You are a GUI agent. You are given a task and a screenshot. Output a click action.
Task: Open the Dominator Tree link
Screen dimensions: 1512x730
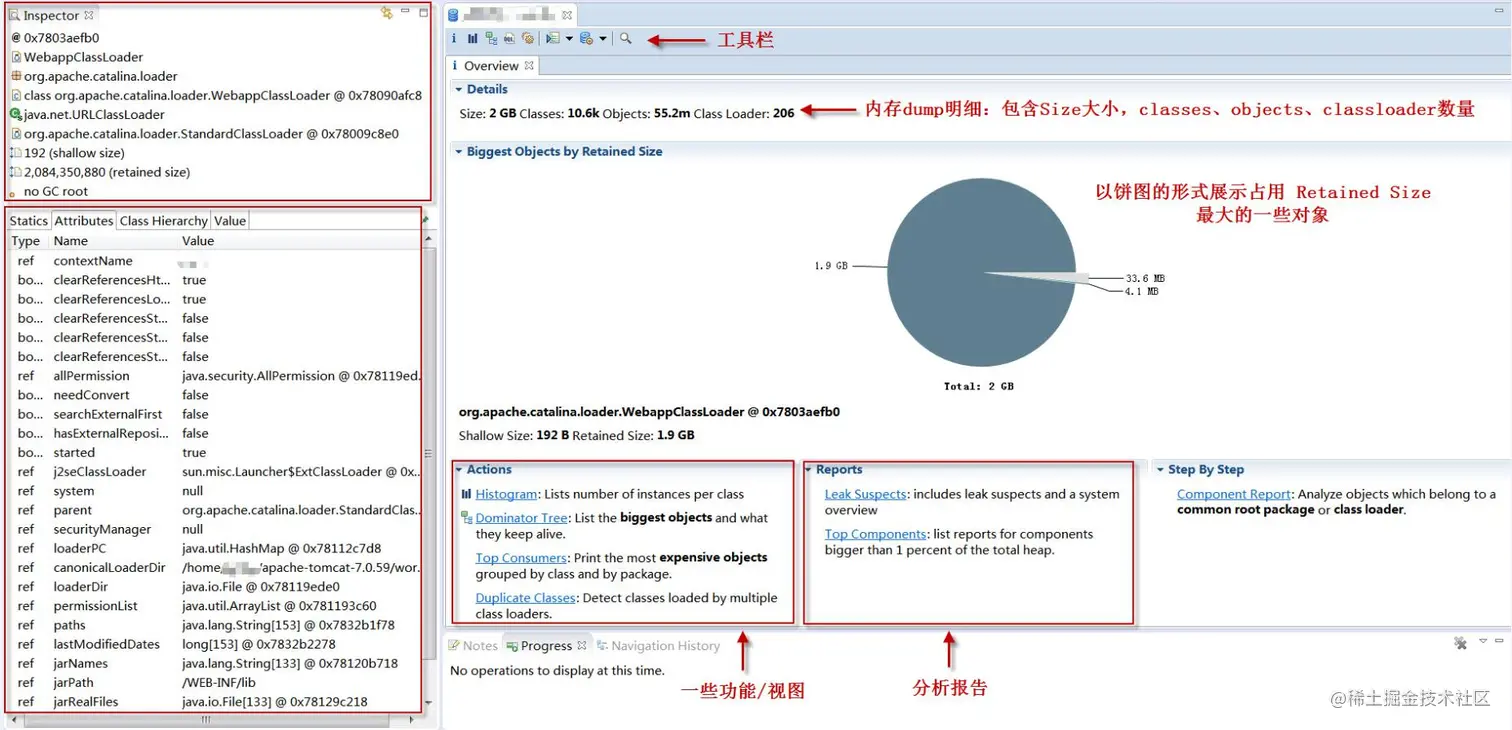pyautogui.click(x=521, y=518)
